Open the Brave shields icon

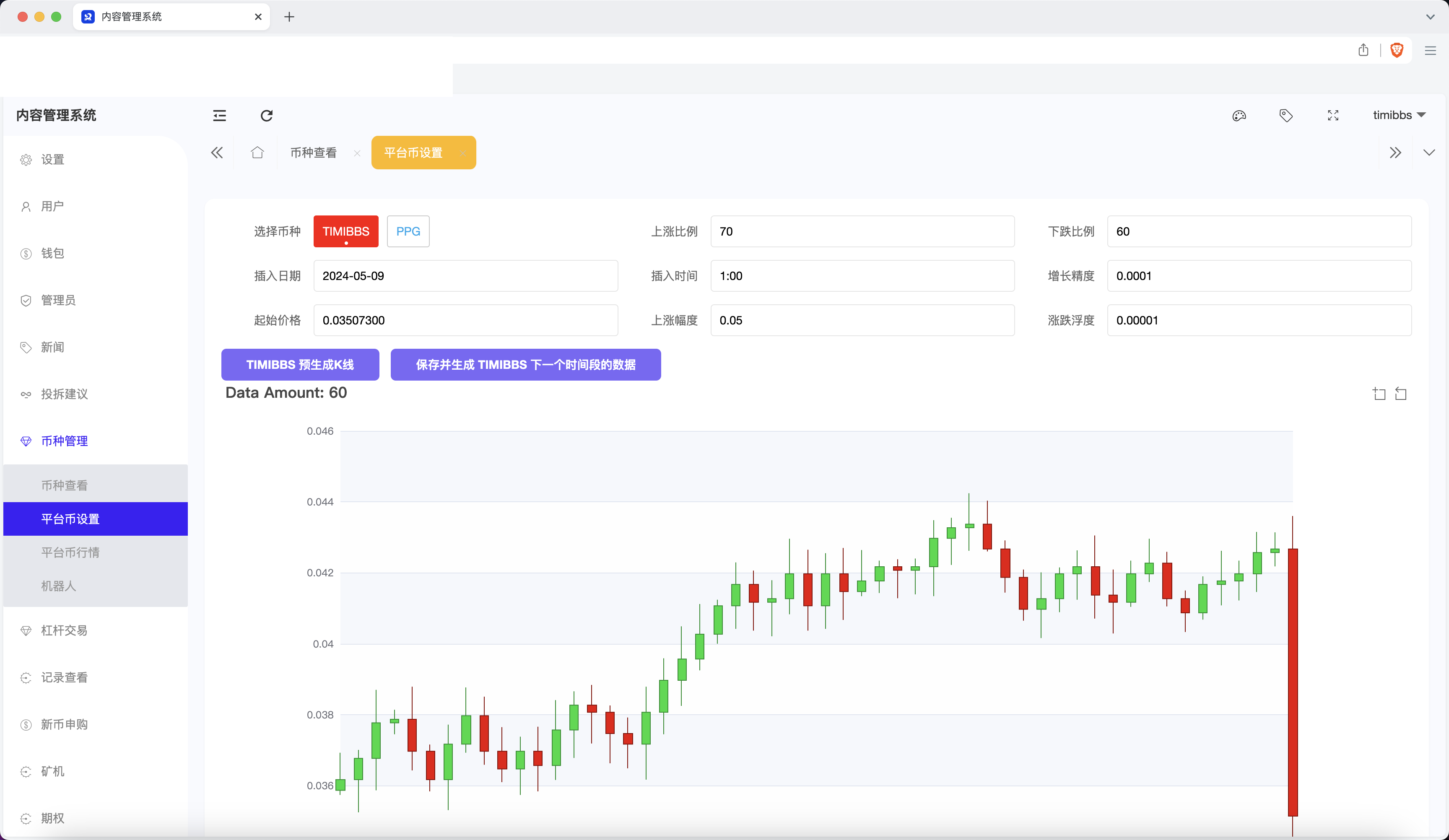[1397, 50]
